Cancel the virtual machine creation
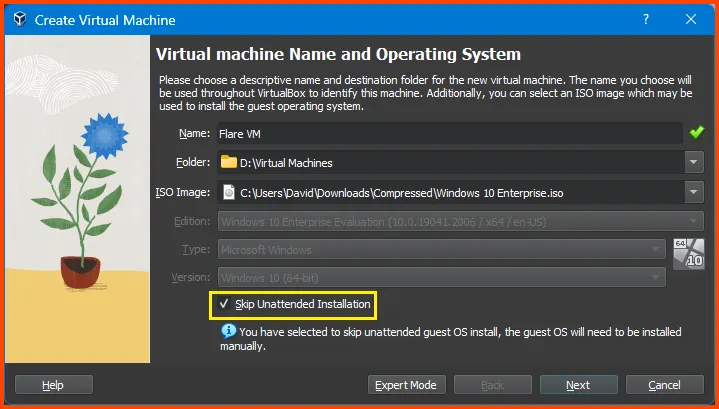Viewport: 719px width, 409px height. [664, 385]
